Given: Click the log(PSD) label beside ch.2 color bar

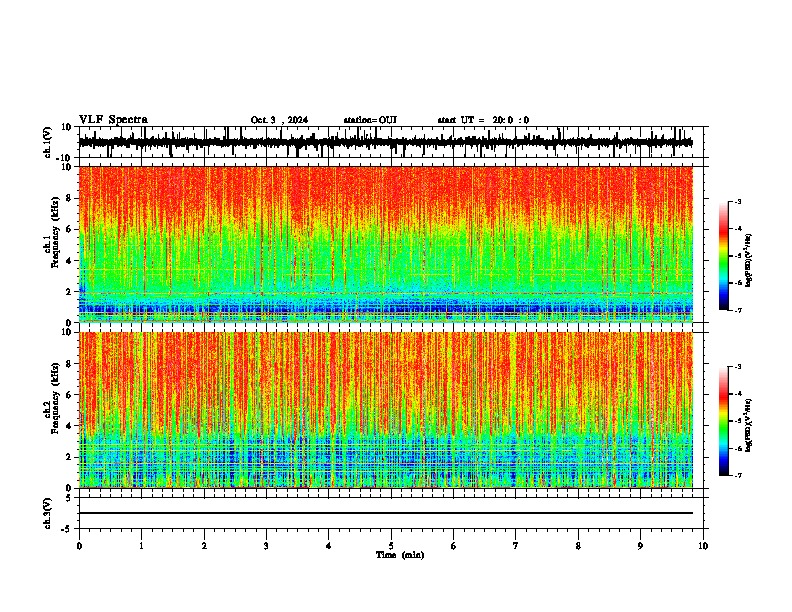Looking at the screenshot, I should click(748, 425).
